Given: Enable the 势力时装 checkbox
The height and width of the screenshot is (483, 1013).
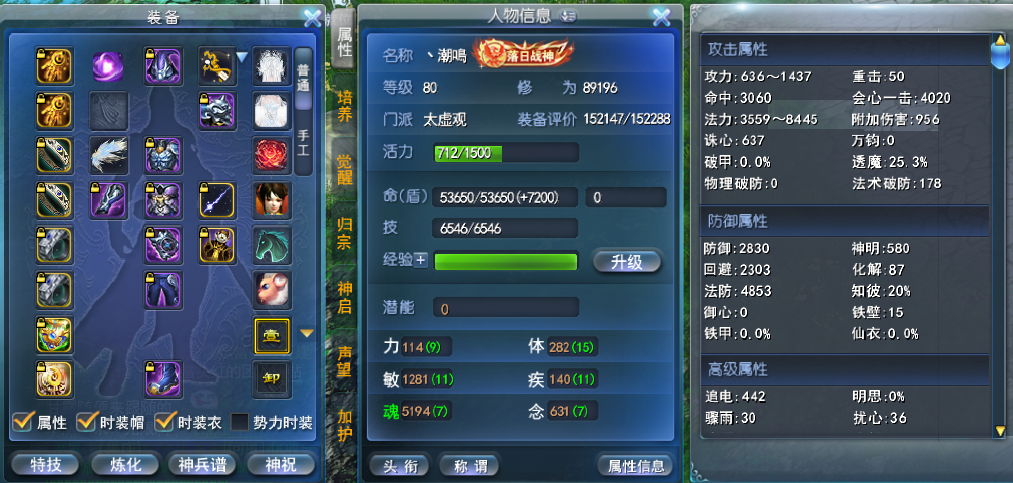Looking at the screenshot, I should pos(240,422).
